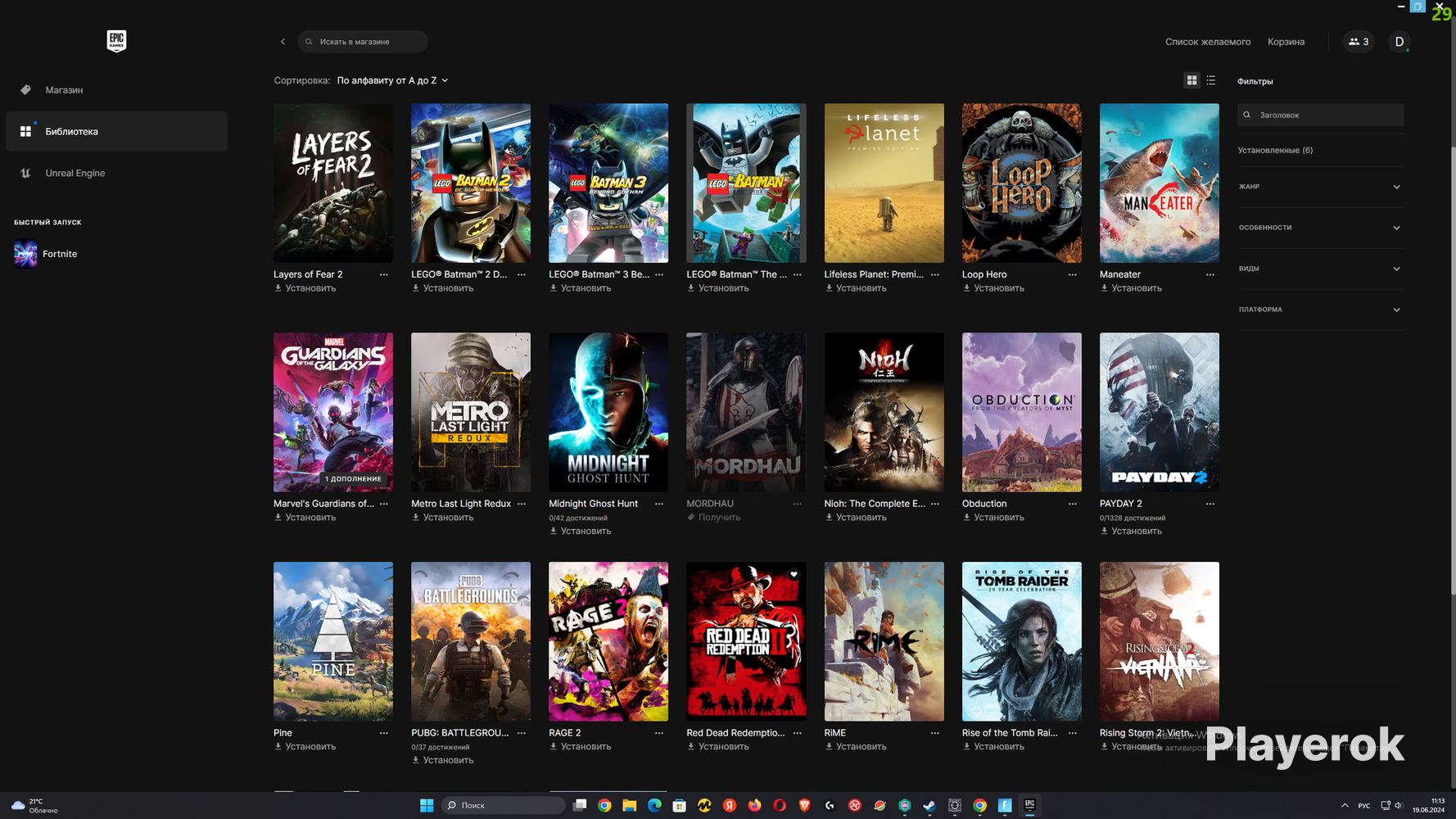Screen dimensions: 1456x819
Task: Click Получить under MORDHAU
Action: pos(714,518)
